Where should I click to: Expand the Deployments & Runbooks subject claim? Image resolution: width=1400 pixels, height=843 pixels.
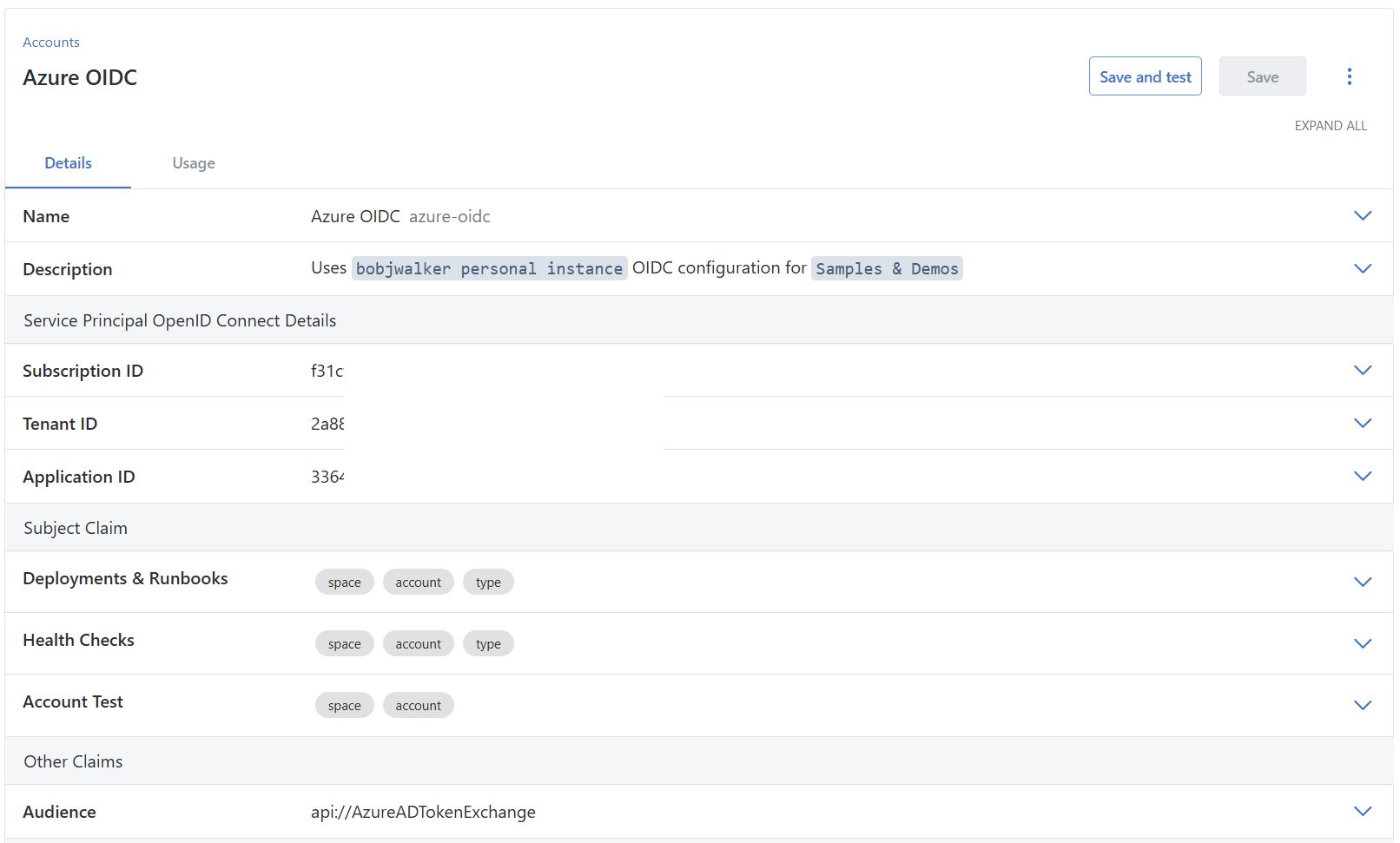pyautogui.click(x=1363, y=582)
